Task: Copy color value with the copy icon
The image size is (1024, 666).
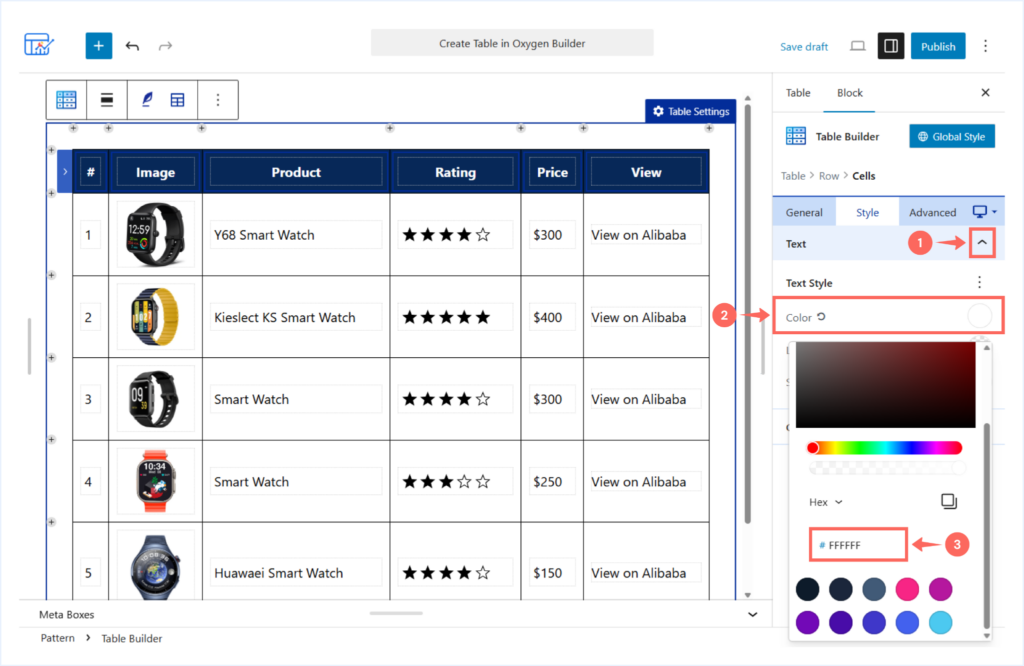Action: point(949,501)
